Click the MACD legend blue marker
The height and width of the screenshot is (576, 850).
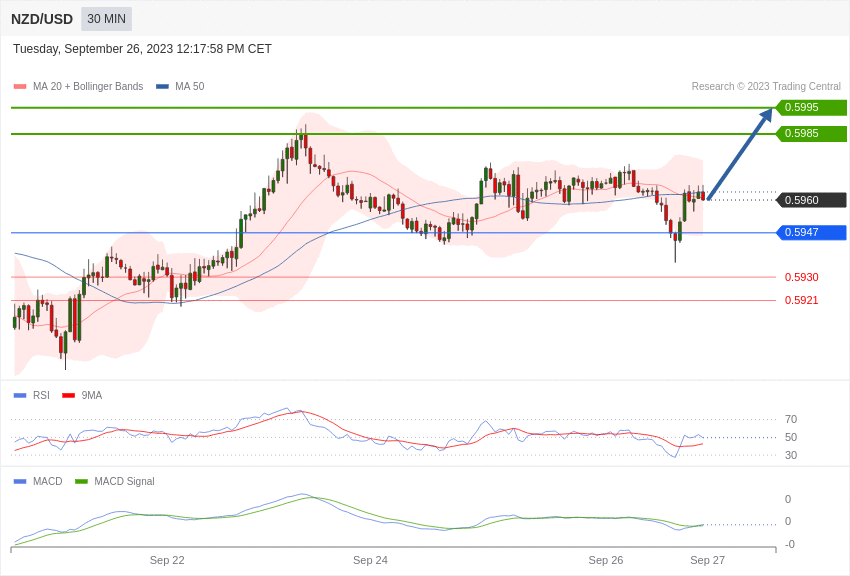[20, 482]
